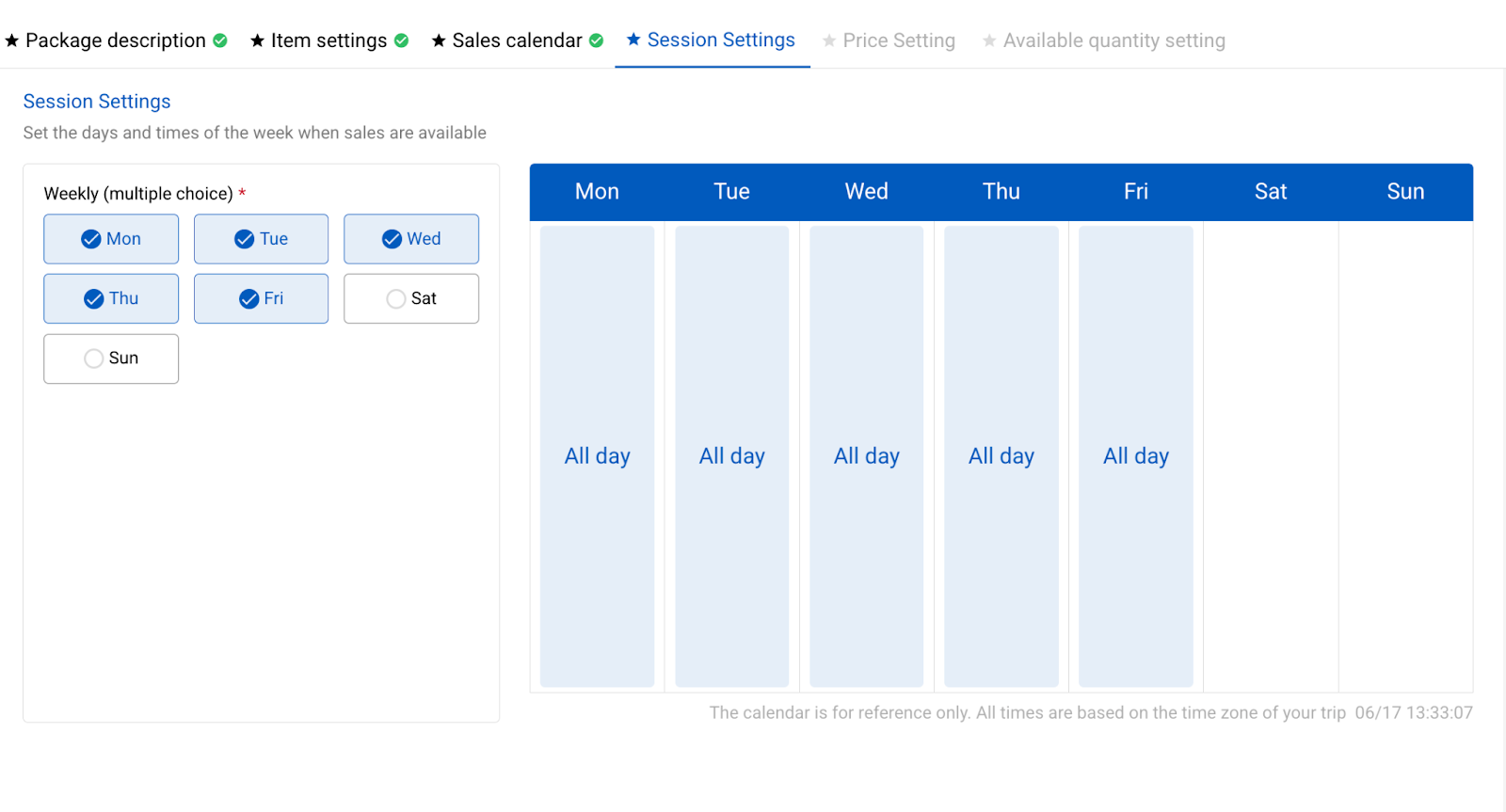
Task: Enable the Sun weekday option
Action: tap(111, 358)
